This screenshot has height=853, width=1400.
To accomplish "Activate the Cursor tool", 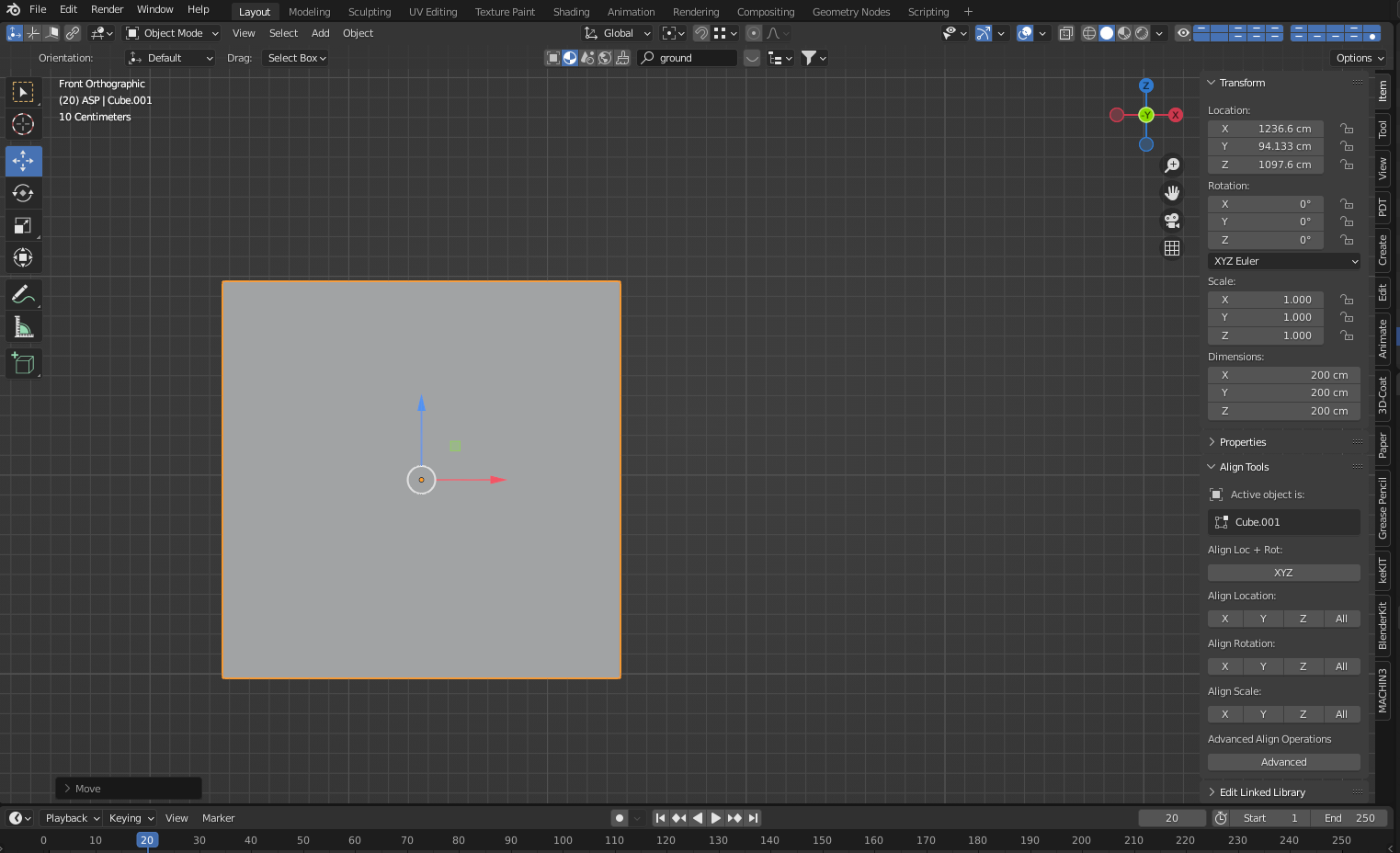I will tap(23, 124).
